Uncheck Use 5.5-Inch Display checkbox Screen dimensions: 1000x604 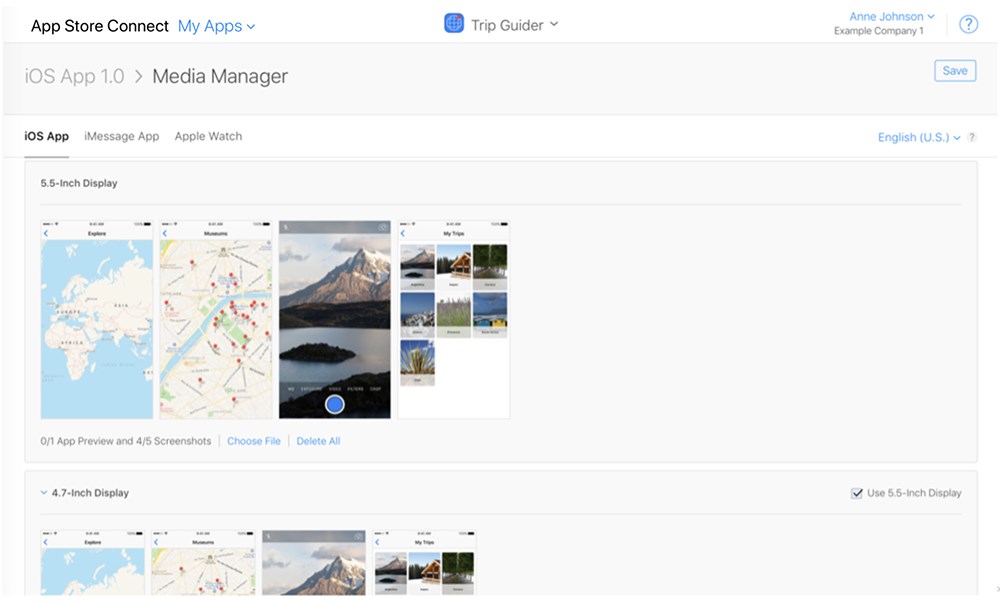pos(857,493)
